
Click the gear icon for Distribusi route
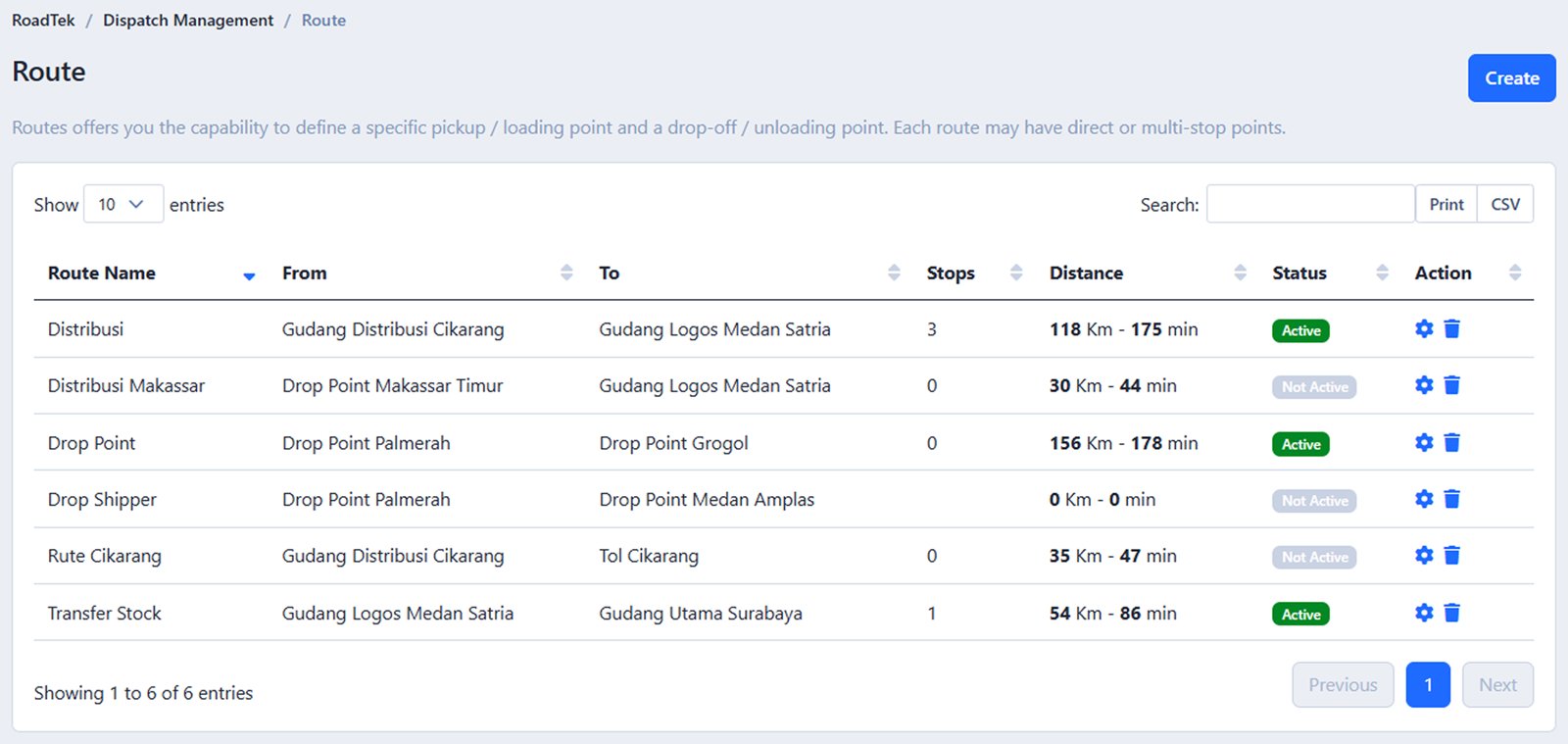point(1424,329)
